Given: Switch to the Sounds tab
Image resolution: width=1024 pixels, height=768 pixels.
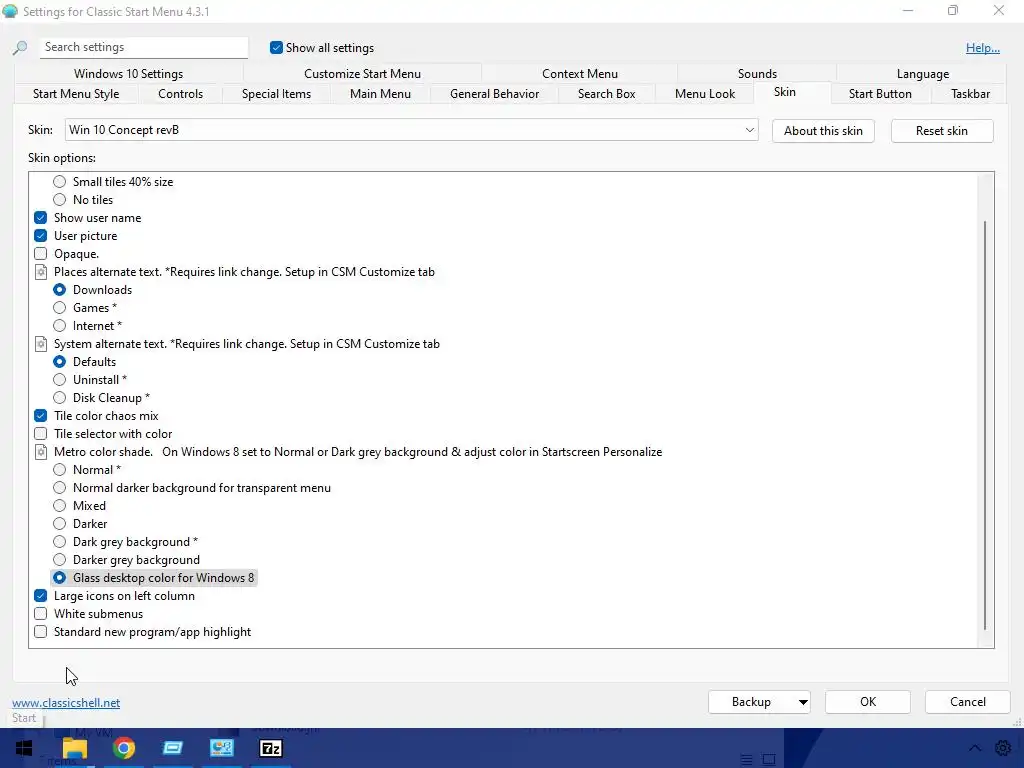Looking at the screenshot, I should tap(757, 74).
